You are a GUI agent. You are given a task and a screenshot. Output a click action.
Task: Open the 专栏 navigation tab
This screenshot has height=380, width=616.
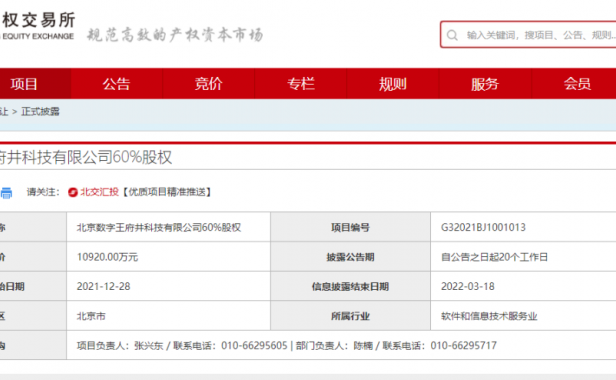click(301, 84)
